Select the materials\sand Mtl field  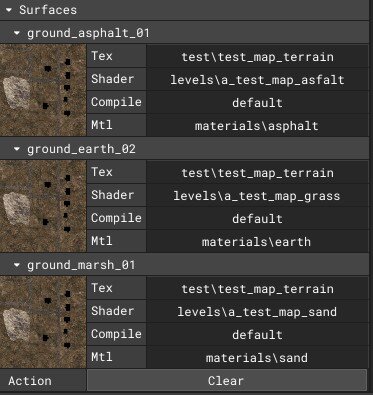pos(257,357)
